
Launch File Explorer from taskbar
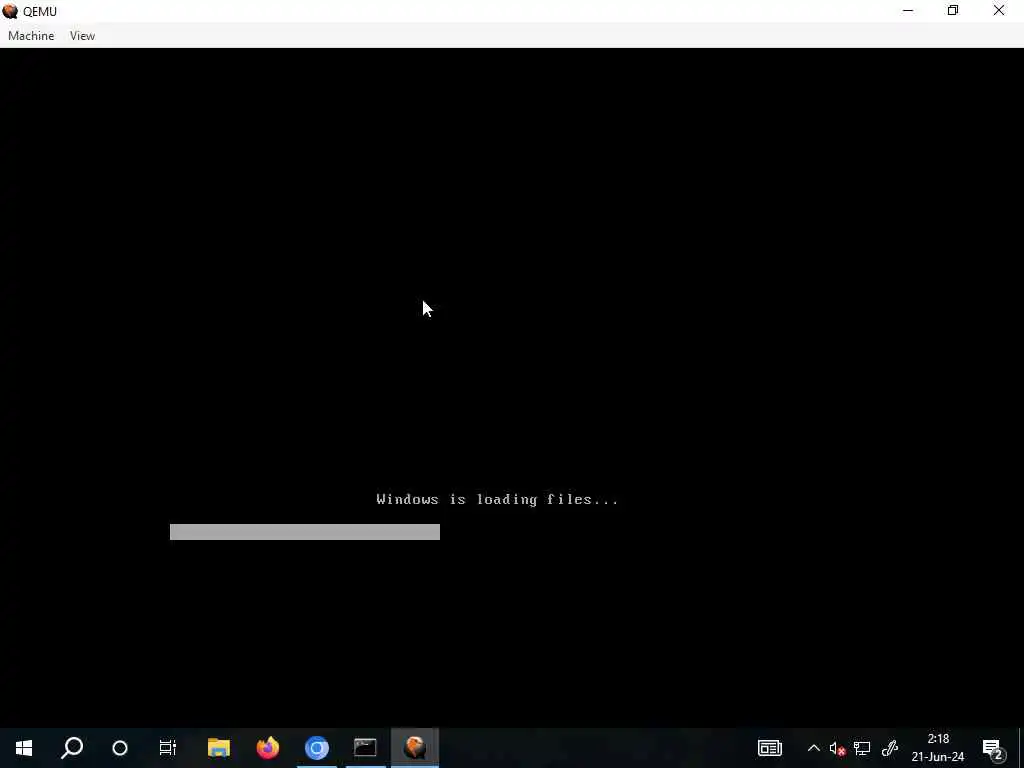tap(219, 748)
